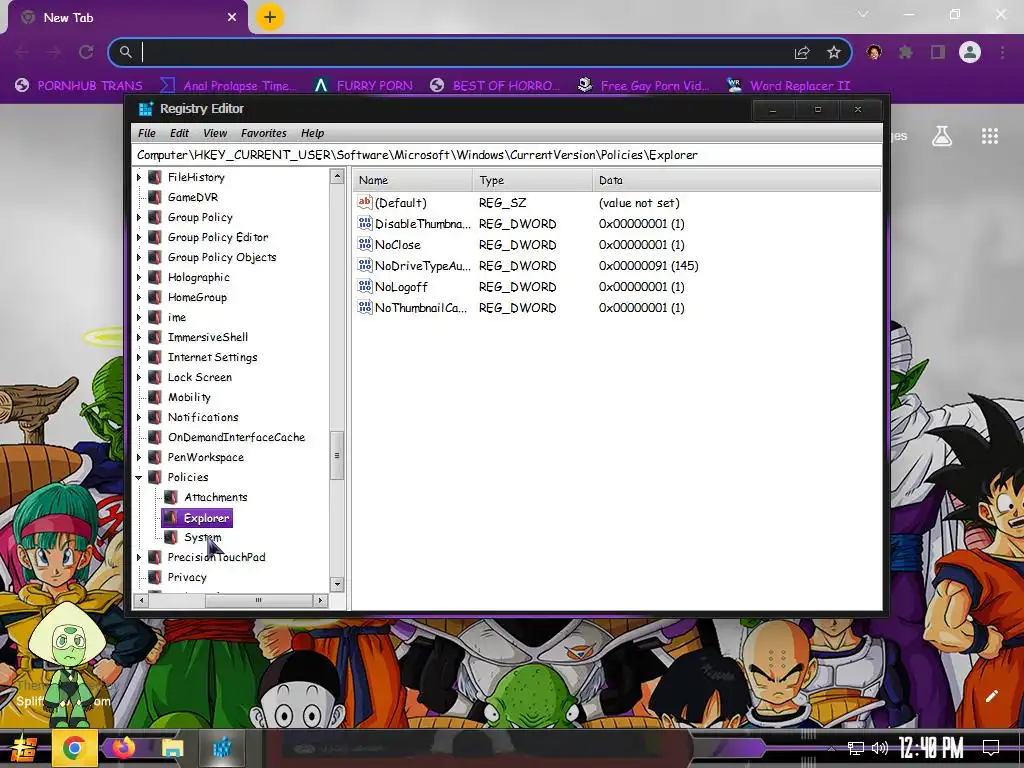Sort values by the Type column

coord(532,180)
